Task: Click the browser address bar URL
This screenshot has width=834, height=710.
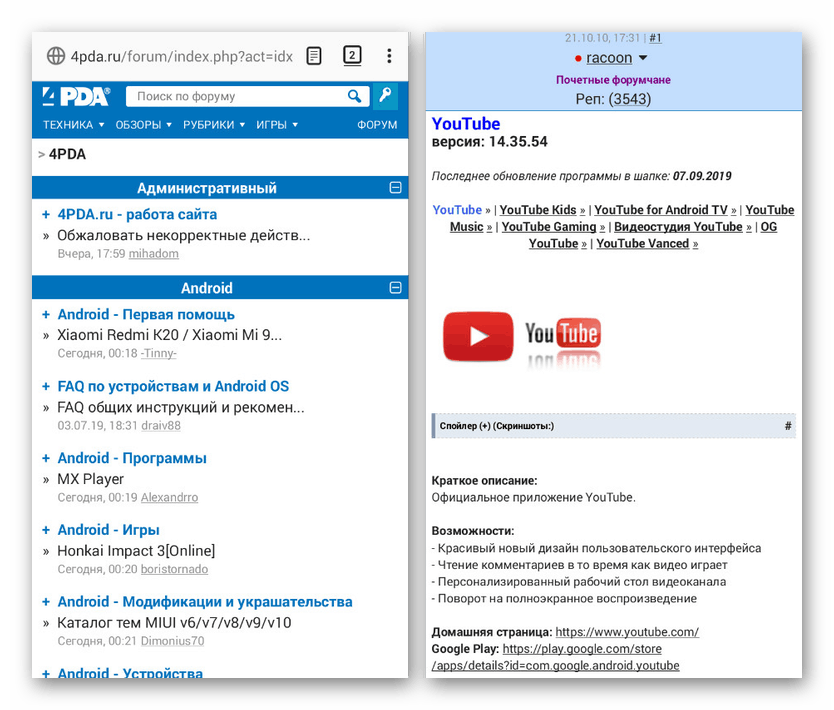Action: pos(181,56)
